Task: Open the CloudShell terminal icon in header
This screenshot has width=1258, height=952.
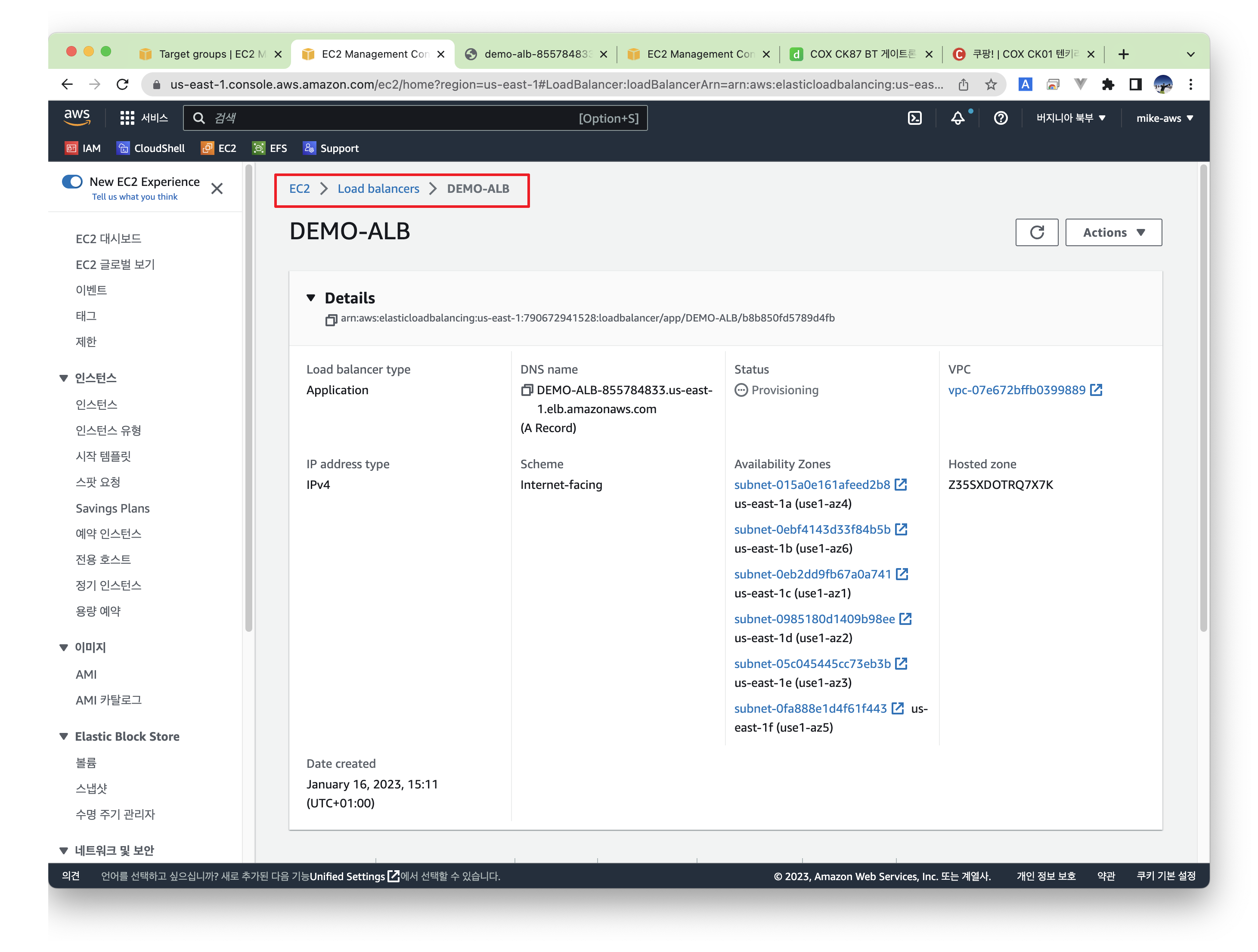Action: click(x=914, y=118)
